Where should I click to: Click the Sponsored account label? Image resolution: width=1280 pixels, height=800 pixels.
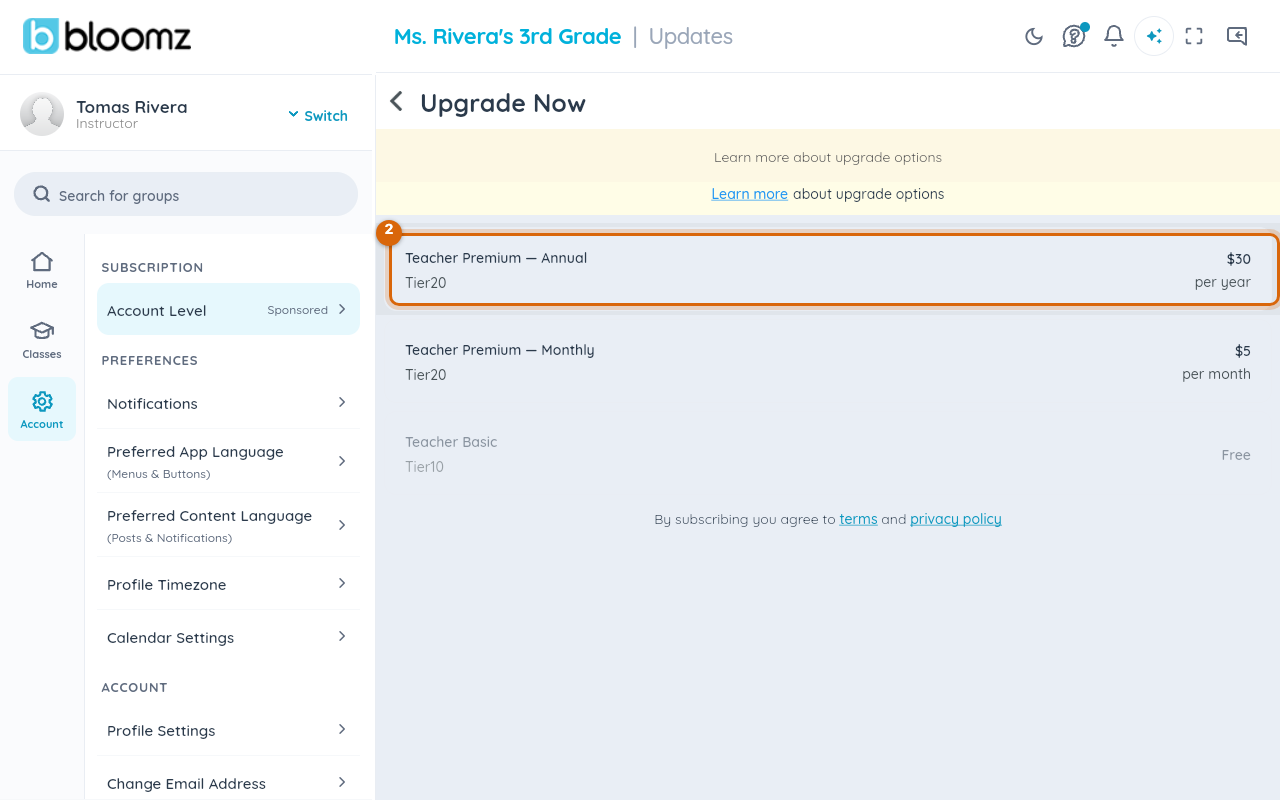[297, 310]
